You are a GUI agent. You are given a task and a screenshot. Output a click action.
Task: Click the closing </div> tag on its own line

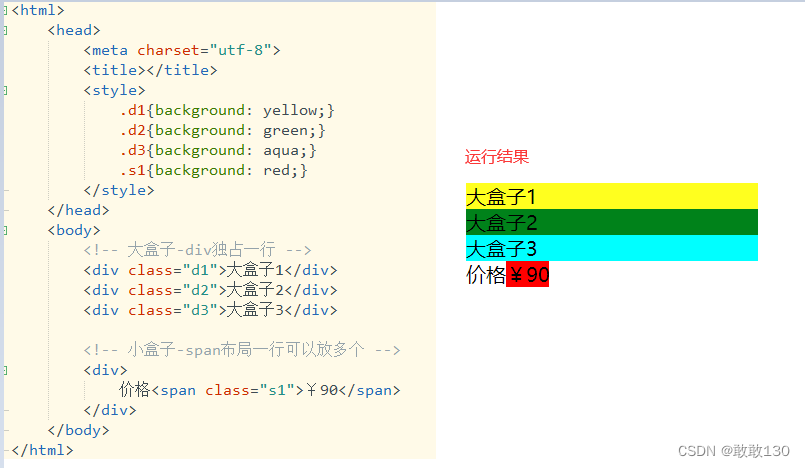pyautogui.click(x=110, y=411)
